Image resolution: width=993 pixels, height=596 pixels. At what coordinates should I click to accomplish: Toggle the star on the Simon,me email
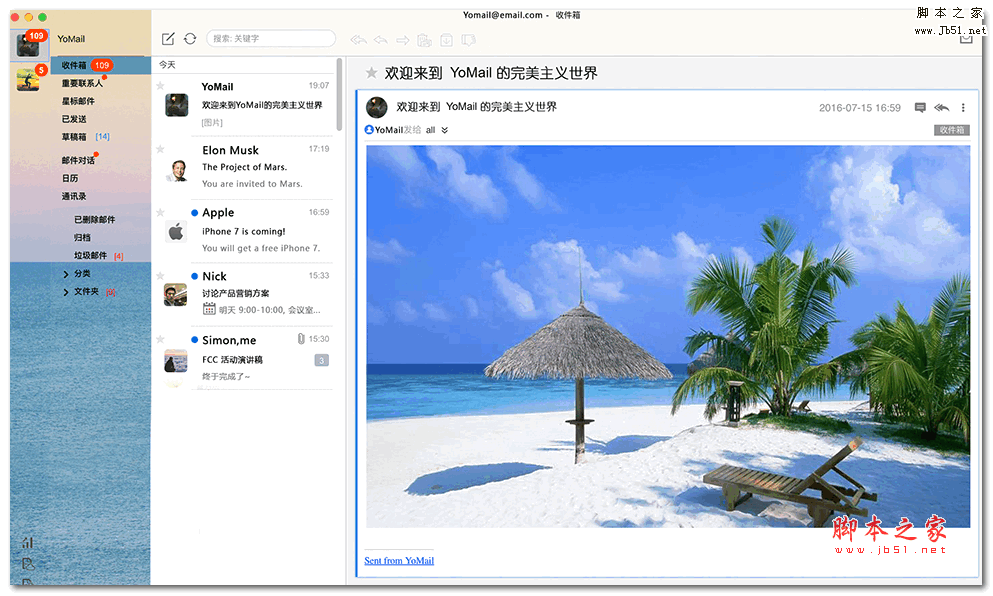pyautogui.click(x=160, y=339)
